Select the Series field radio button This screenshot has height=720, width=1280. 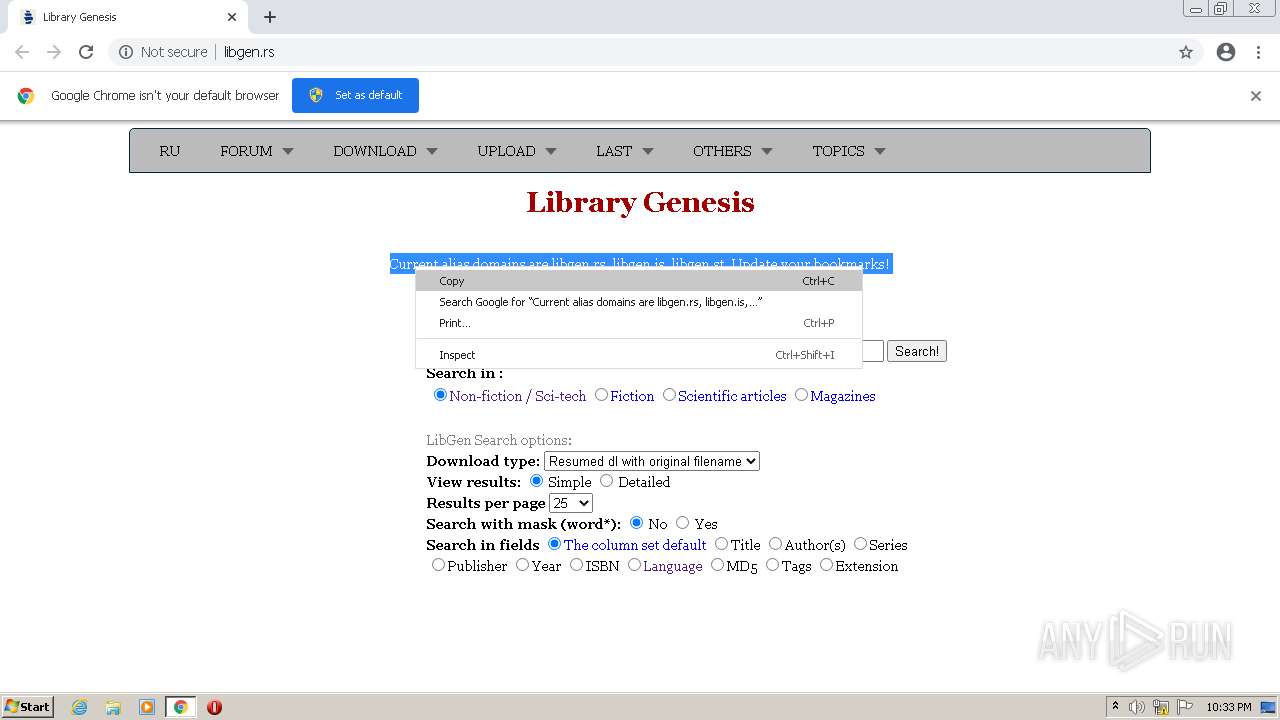pyautogui.click(x=860, y=544)
